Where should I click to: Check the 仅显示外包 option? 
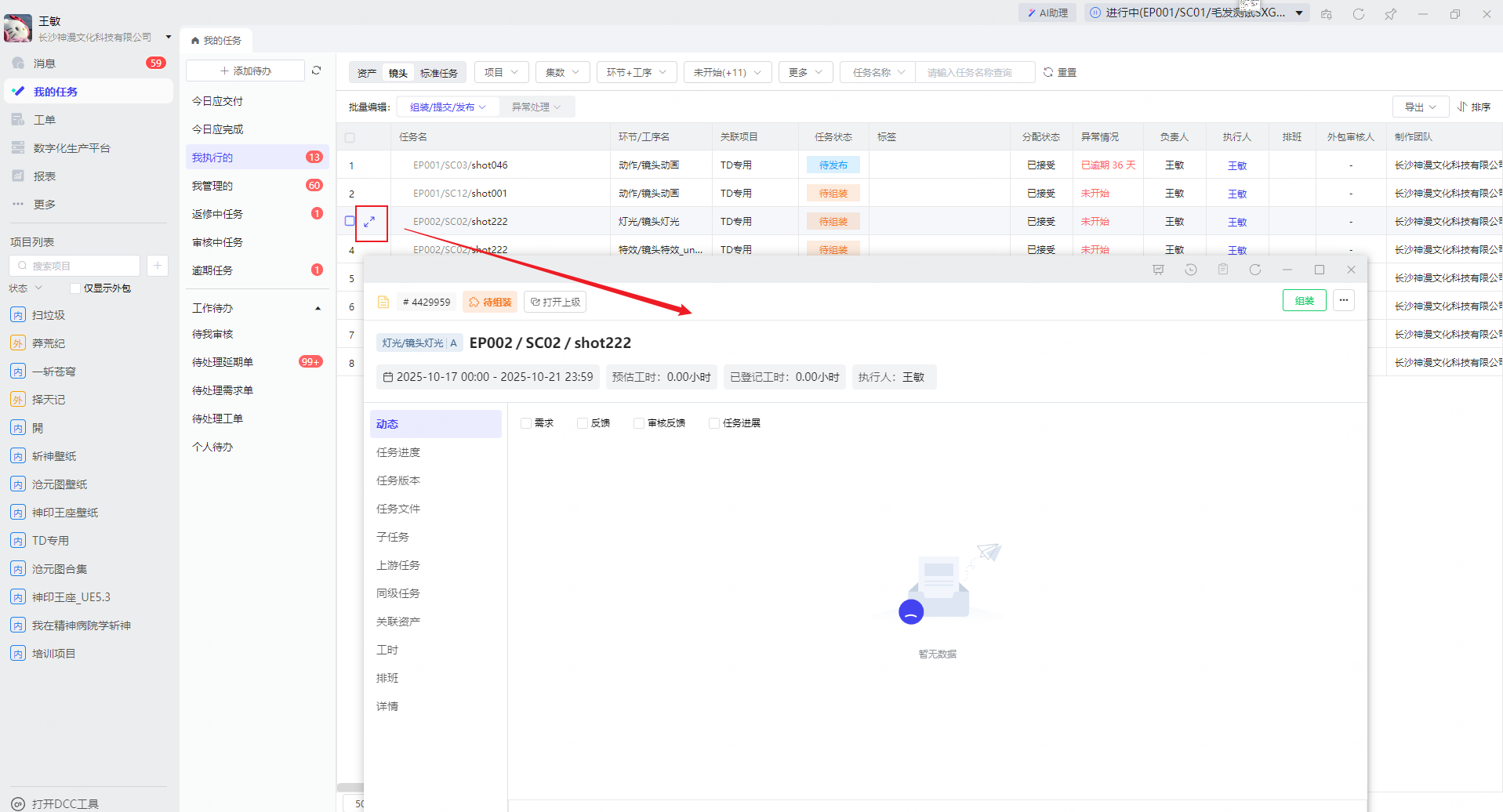75,288
